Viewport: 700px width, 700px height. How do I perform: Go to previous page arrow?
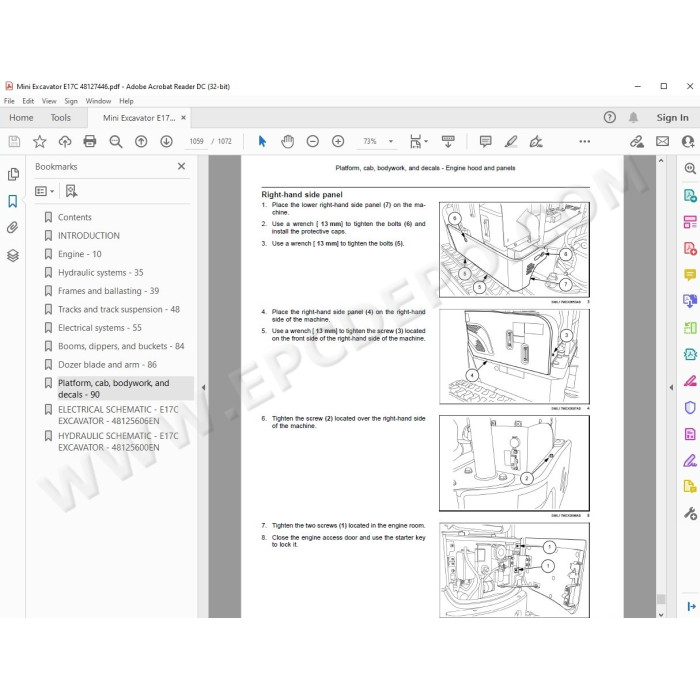141,142
